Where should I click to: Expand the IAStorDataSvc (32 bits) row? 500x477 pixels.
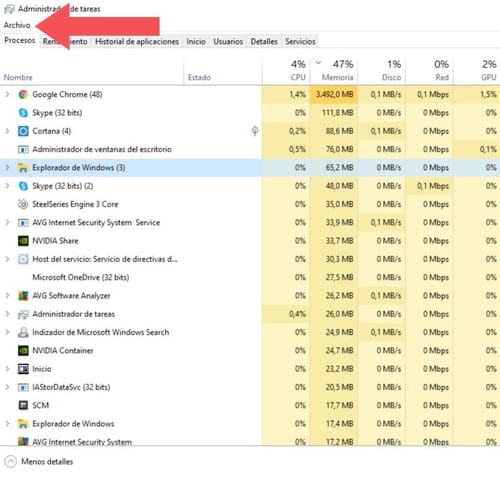[x=7, y=387]
